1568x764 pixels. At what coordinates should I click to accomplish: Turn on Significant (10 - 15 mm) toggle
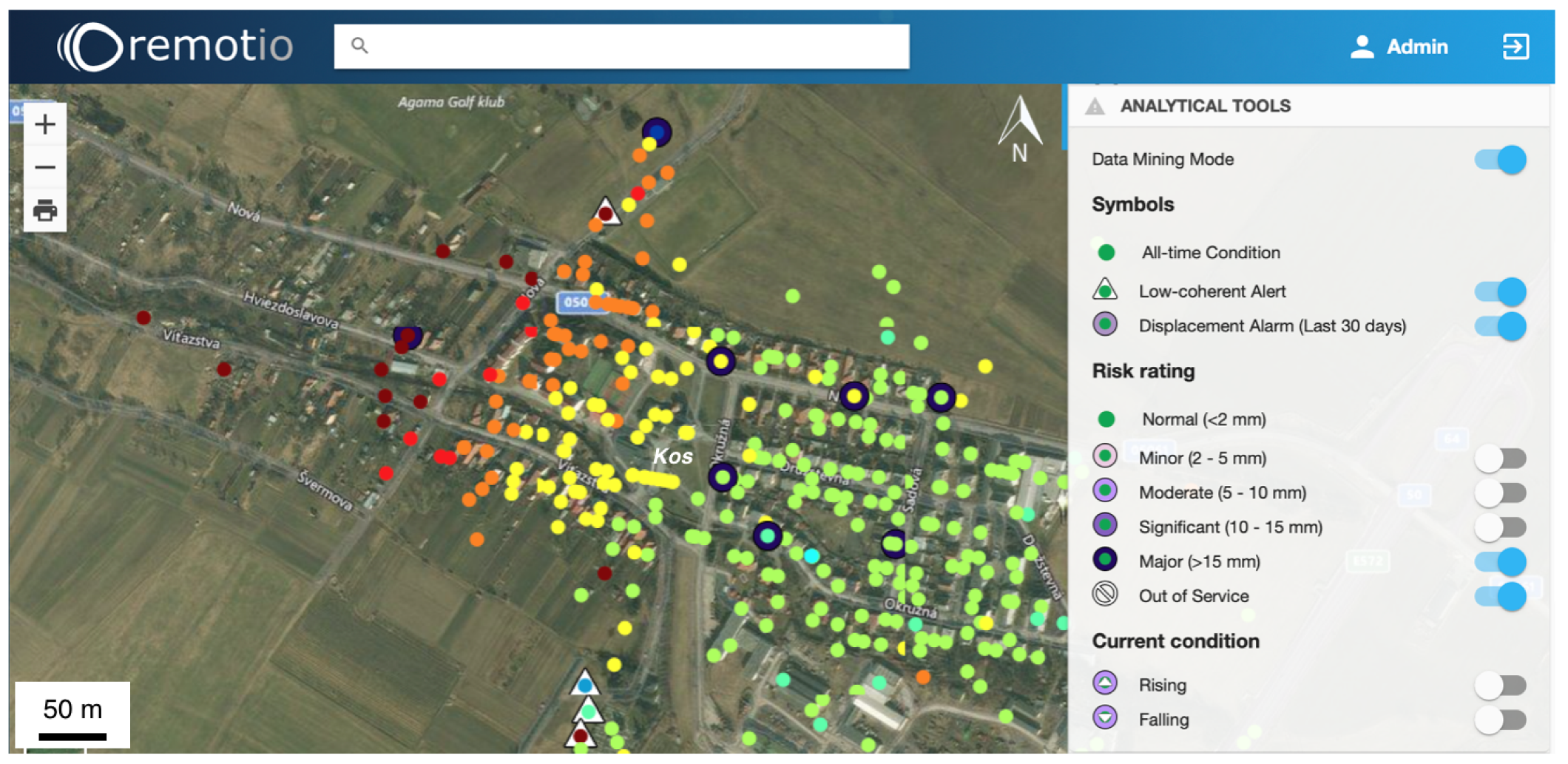[x=1500, y=527]
